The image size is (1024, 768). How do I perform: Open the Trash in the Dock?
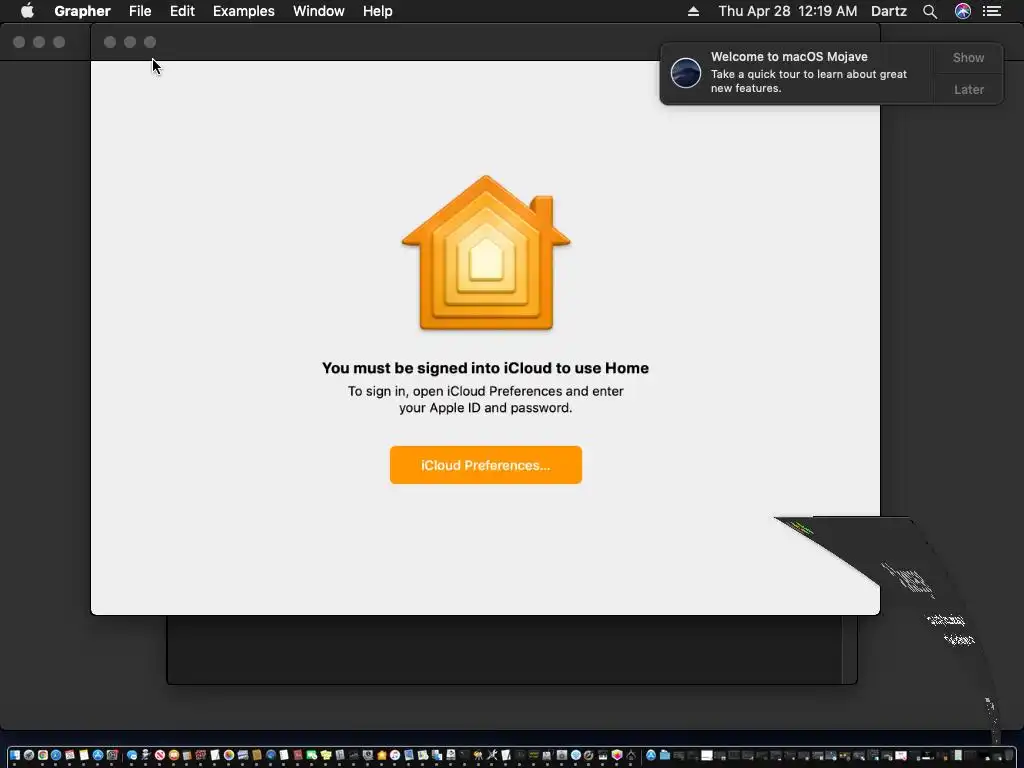pos(1008,755)
